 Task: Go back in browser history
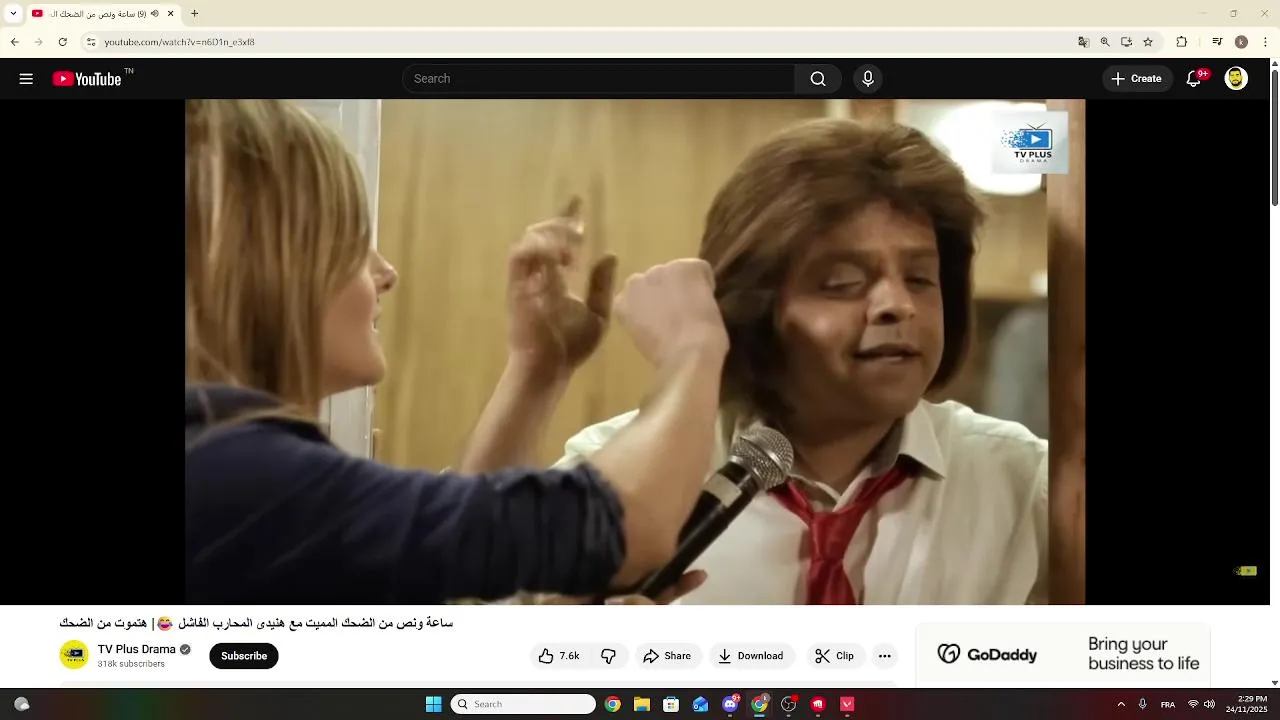pyautogui.click(x=15, y=42)
